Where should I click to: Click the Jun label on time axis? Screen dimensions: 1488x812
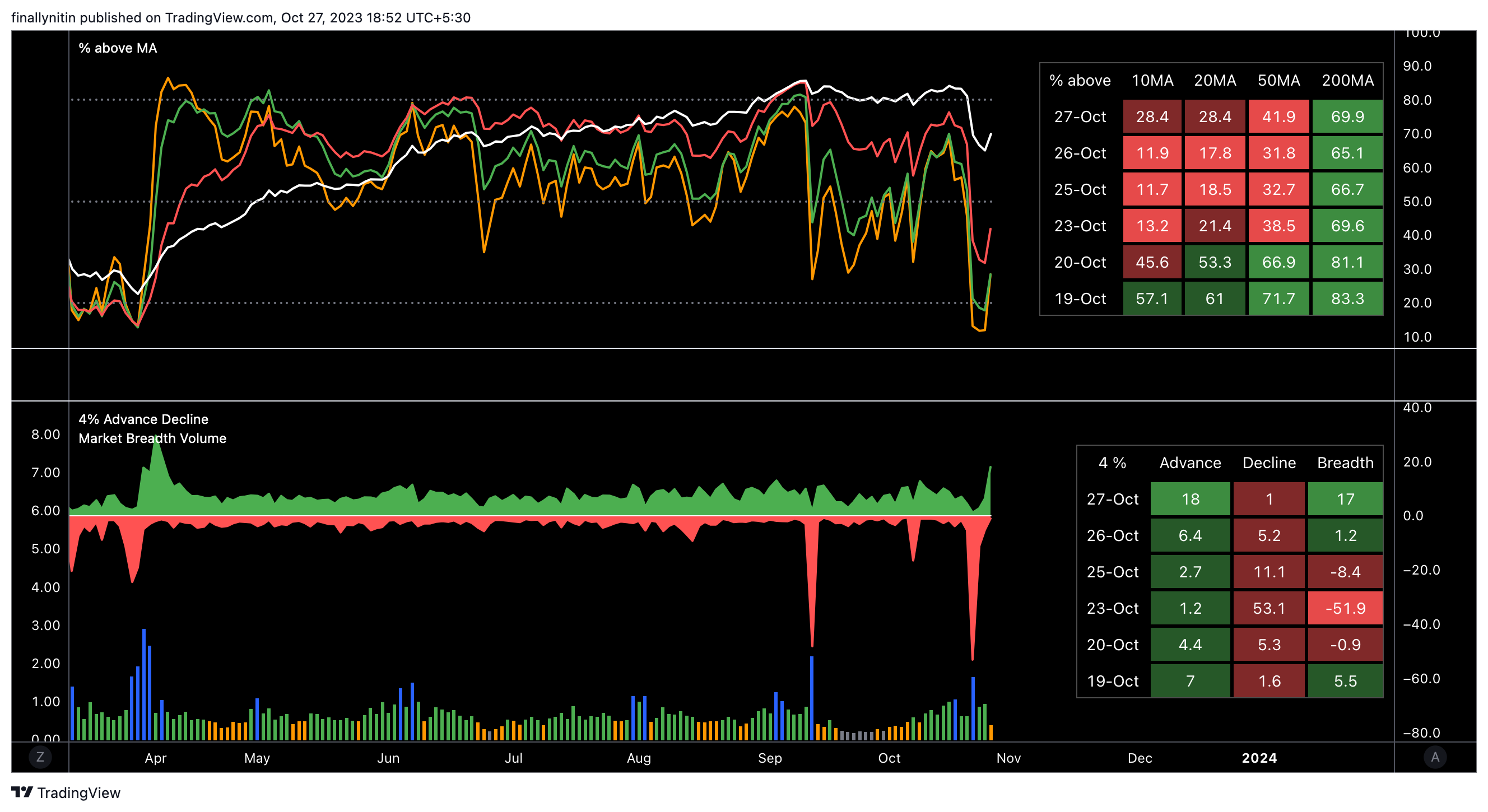pyautogui.click(x=388, y=758)
